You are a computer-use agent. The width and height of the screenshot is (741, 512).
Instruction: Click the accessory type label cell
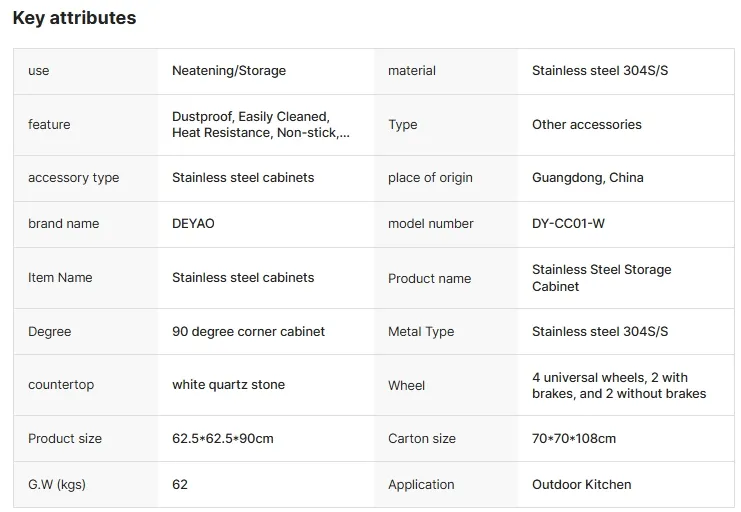pos(86,178)
